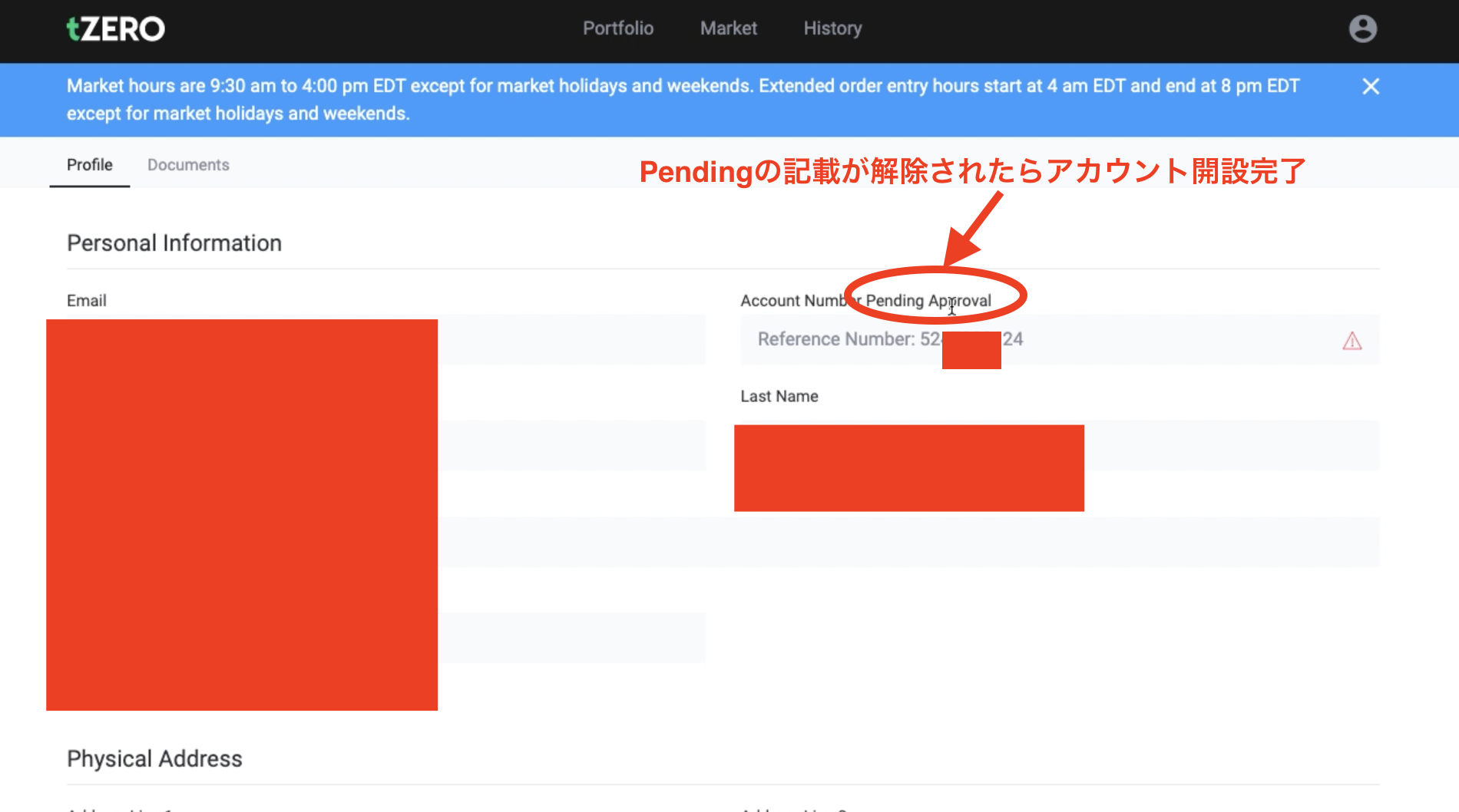Image resolution: width=1459 pixels, height=812 pixels.
Task: Select the warning indicator beside Reference Number
Action: pos(1351,340)
